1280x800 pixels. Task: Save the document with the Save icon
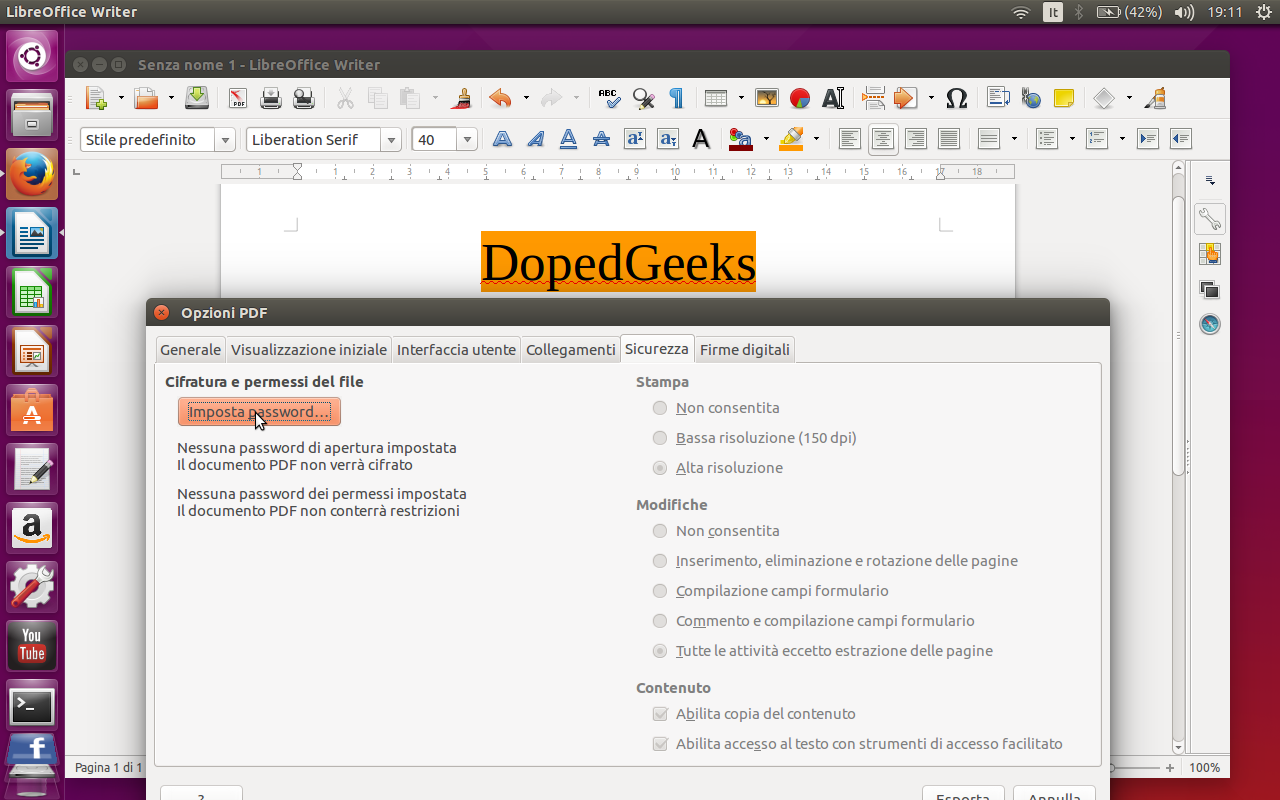pyautogui.click(x=197, y=98)
